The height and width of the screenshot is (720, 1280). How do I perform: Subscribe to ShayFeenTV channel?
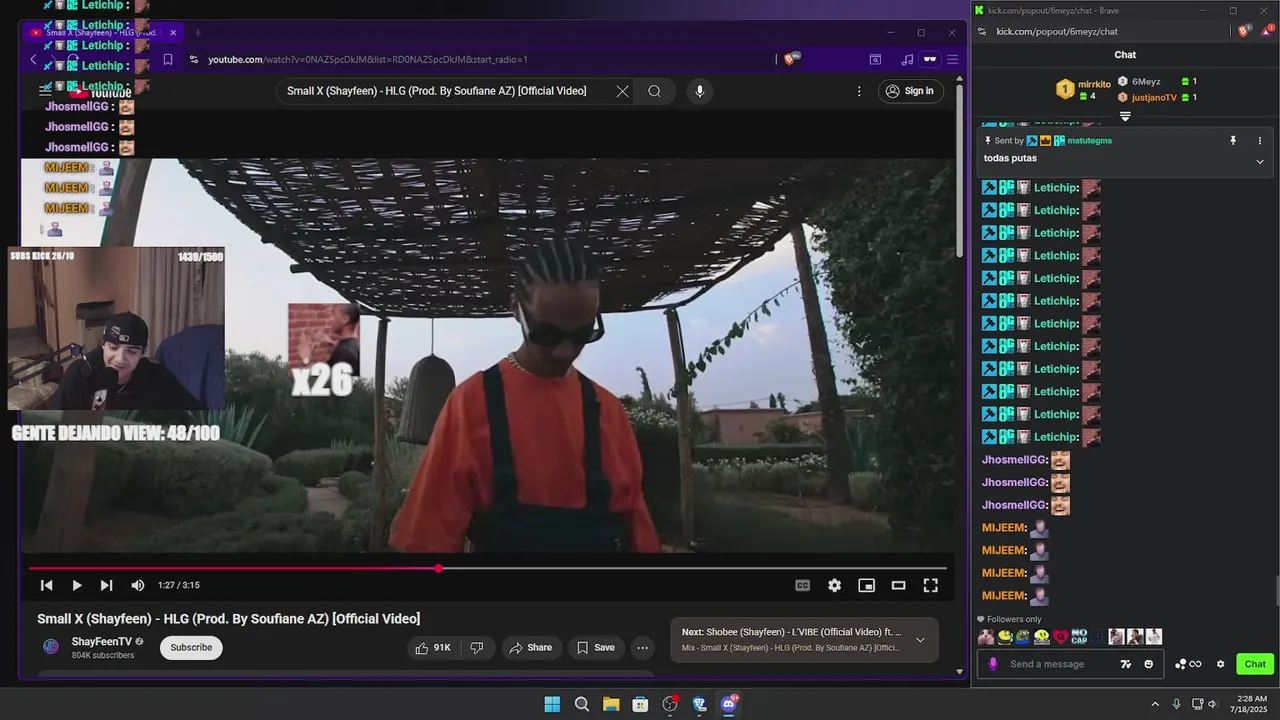[191, 647]
